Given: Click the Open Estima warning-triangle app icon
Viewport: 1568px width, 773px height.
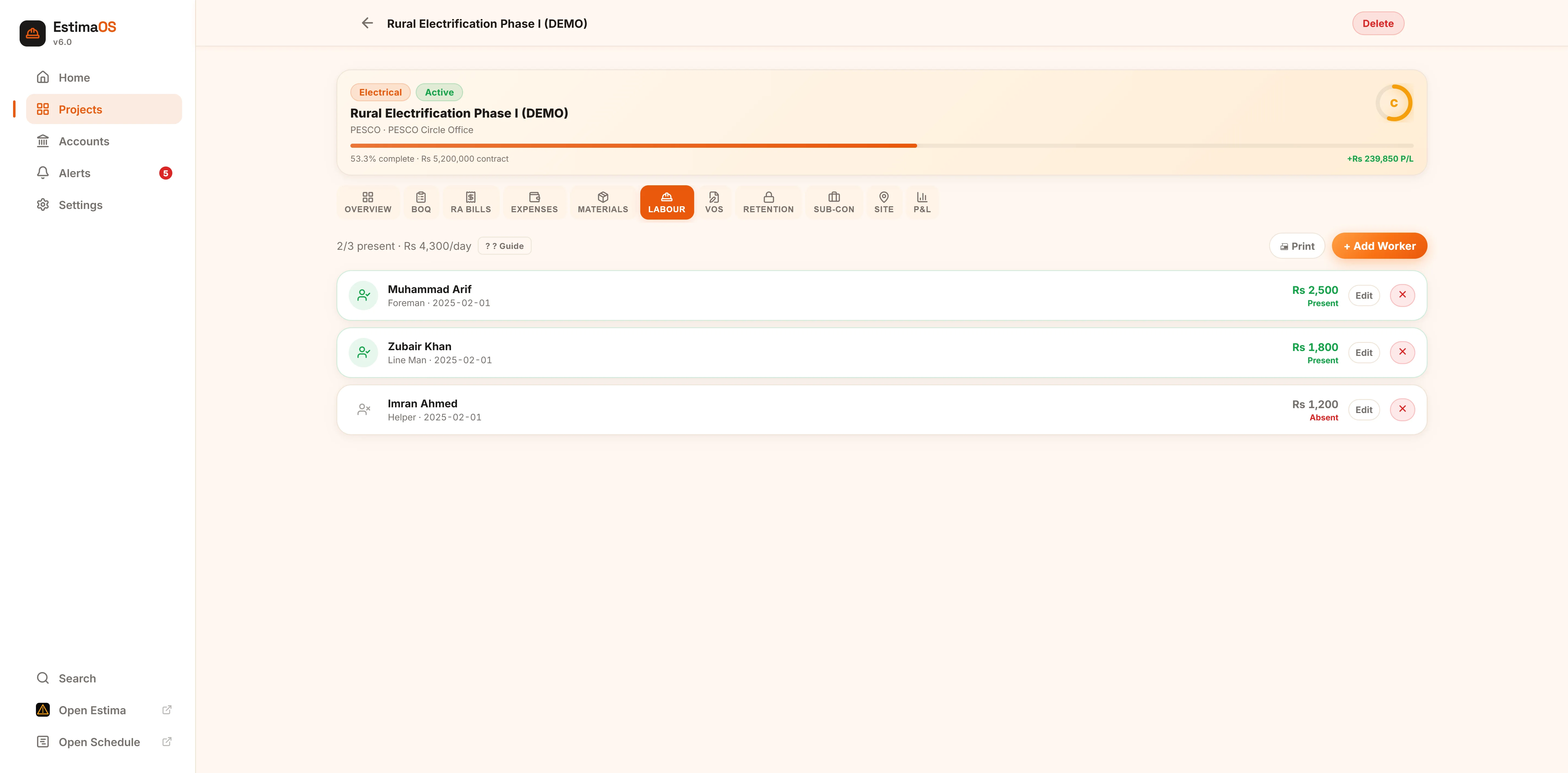Looking at the screenshot, I should (43, 710).
